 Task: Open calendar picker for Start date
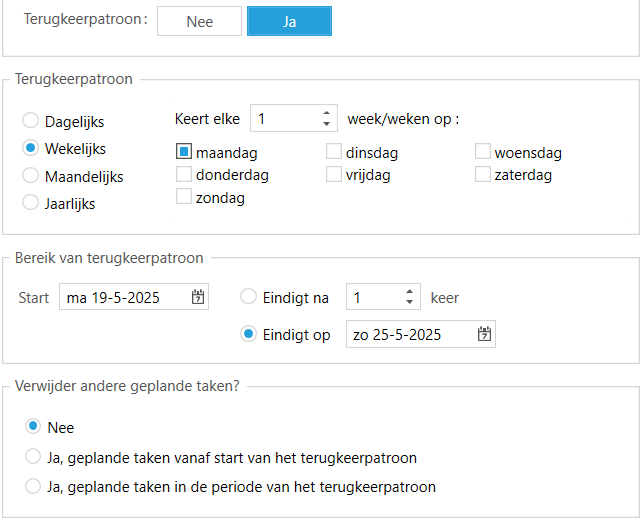coord(198,297)
